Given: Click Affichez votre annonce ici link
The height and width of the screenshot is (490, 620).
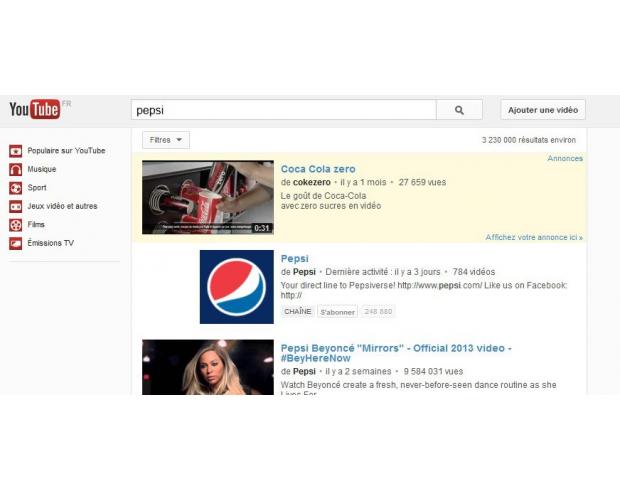Looking at the screenshot, I should pos(534,237).
